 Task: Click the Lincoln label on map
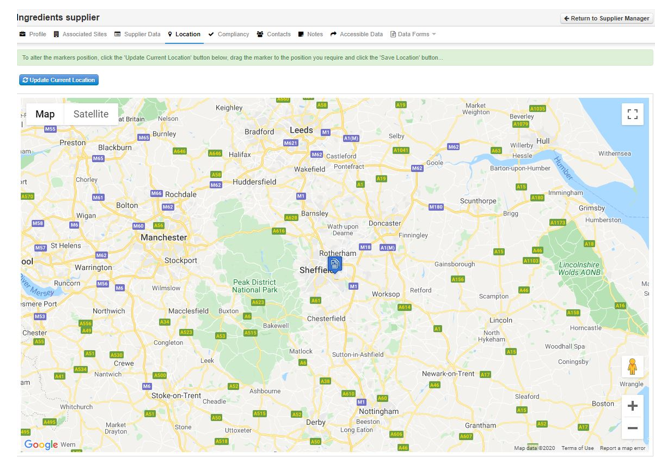pos(501,320)
